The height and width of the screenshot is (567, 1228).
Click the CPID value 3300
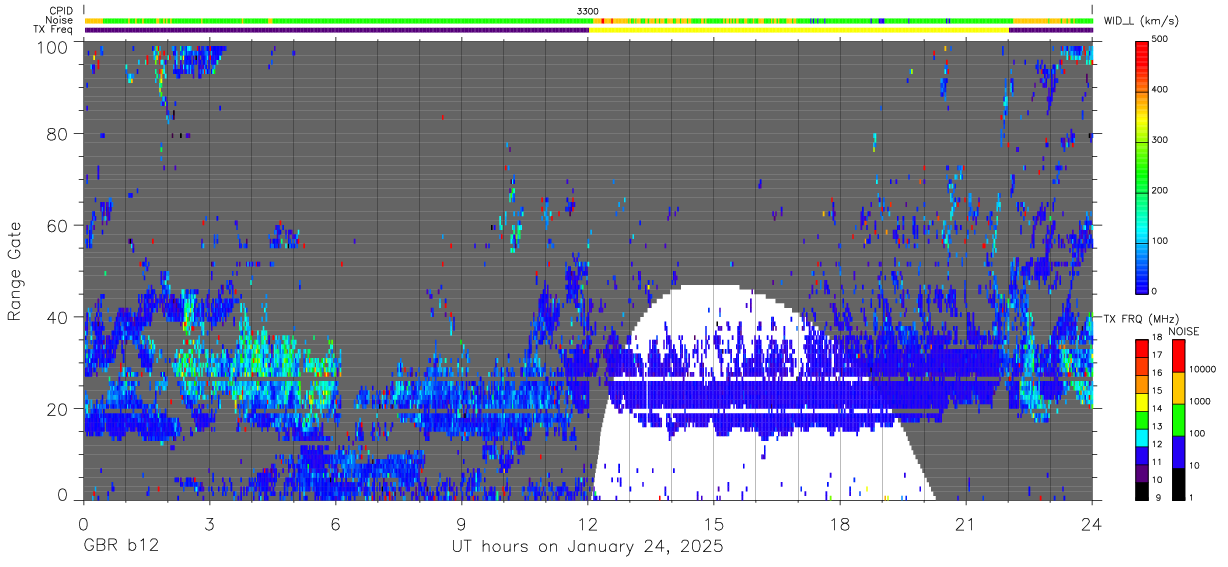pos(588,10)
